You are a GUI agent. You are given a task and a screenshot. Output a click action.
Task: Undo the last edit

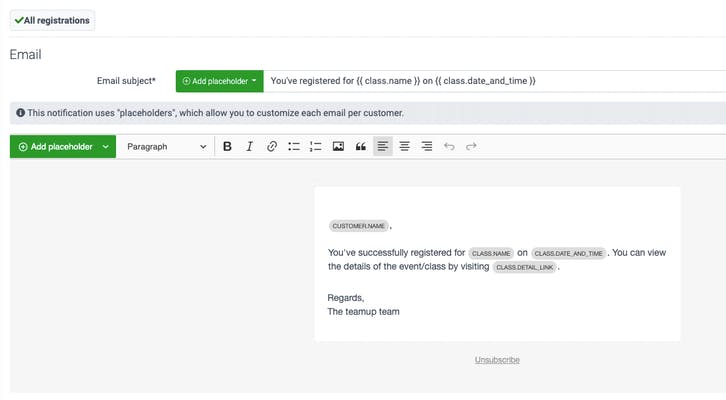point(449,147)
